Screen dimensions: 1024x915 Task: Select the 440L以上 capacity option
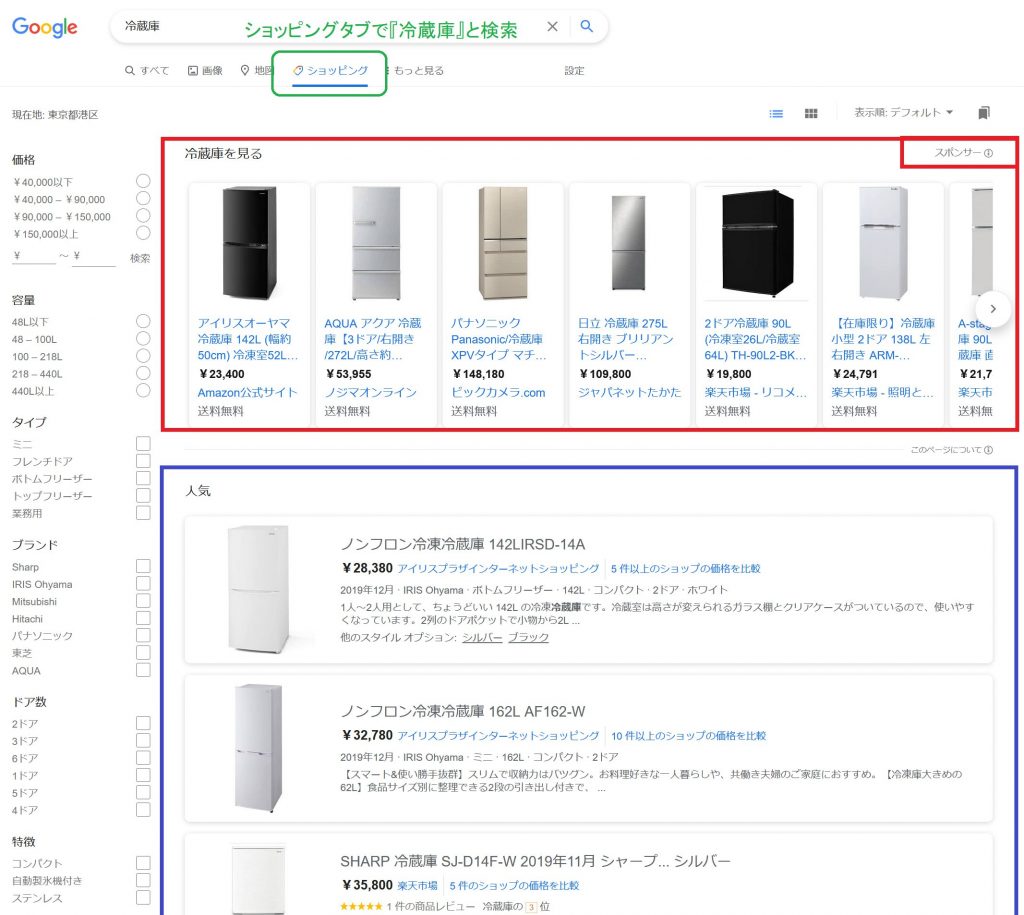(x=143, y=391)
